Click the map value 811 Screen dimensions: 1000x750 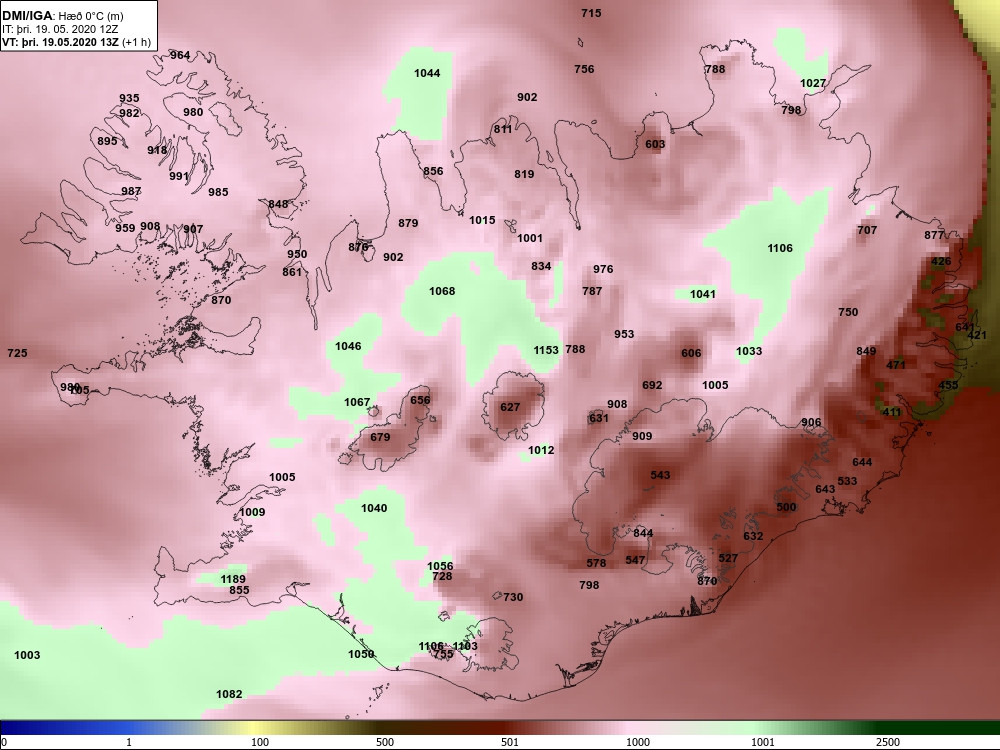coord(503,129)
